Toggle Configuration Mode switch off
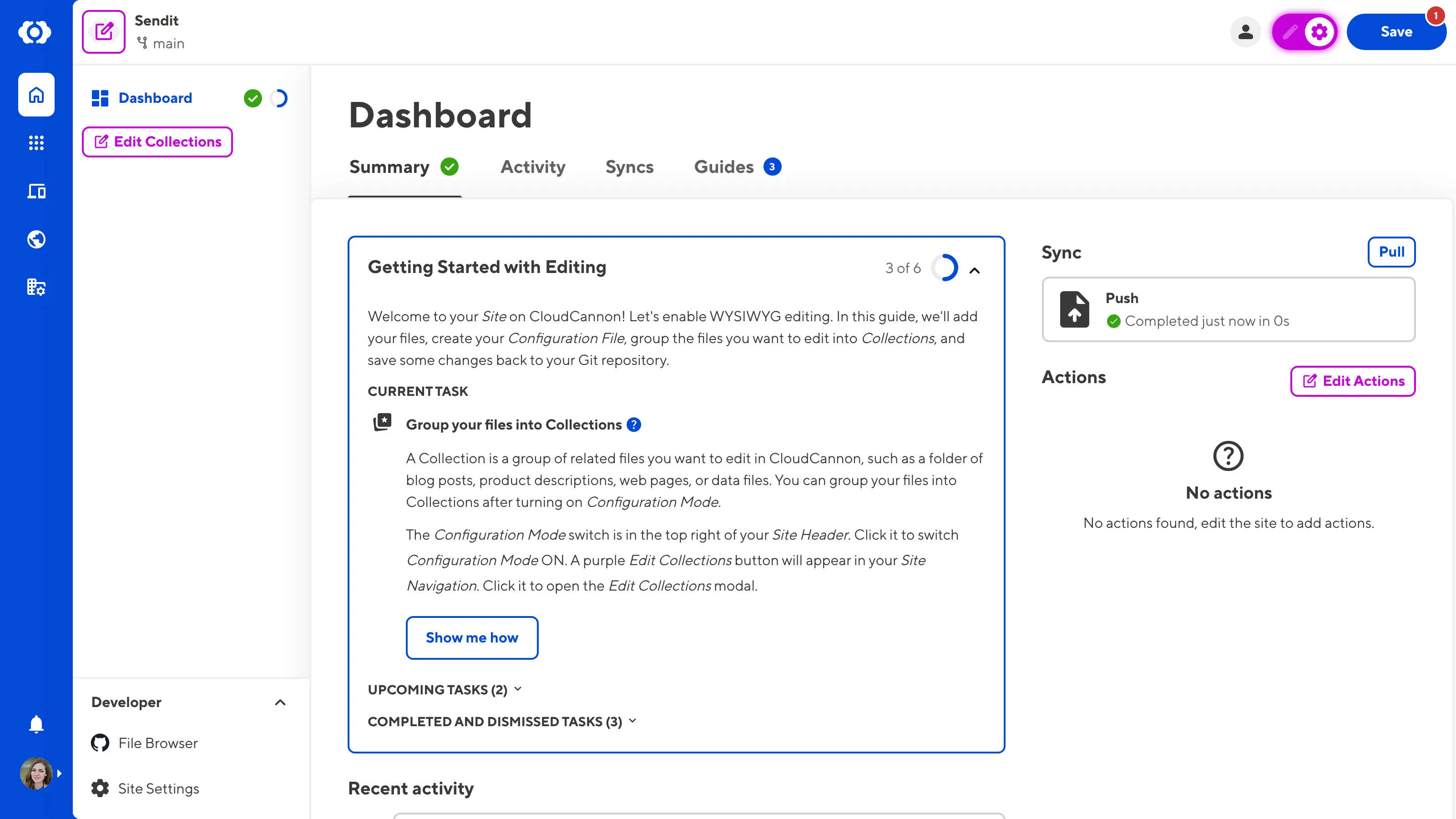The width and height of the screenshot is (1456, 819). click(1304, 32)
